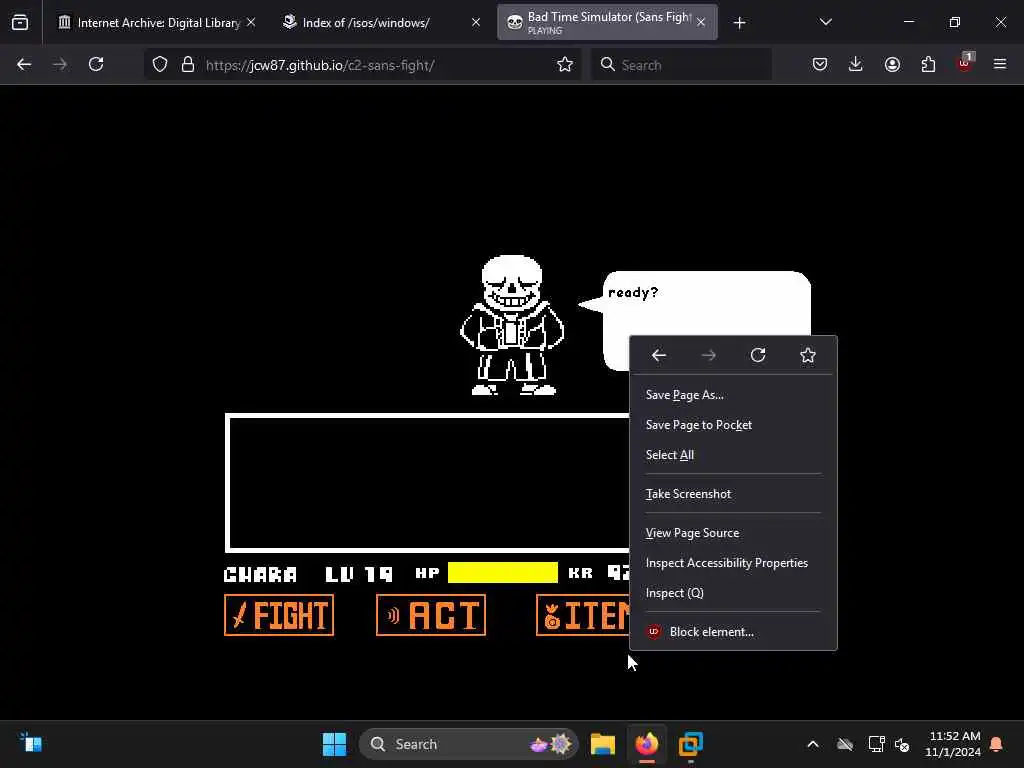Close the Index of /isos/windows/ tab
The width and height of the screenshot is (1024, 768).
pos(476,23)
